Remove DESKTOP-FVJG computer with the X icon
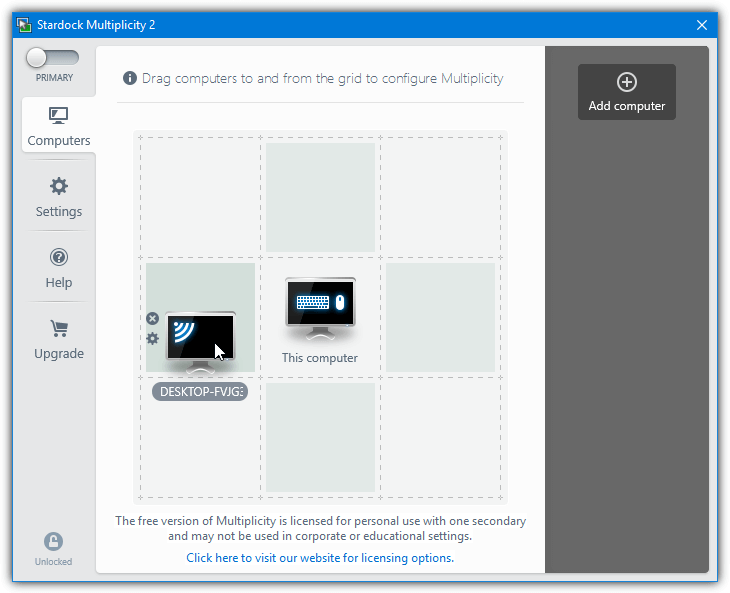Viewport: 730px width, 593px height. 152,318
